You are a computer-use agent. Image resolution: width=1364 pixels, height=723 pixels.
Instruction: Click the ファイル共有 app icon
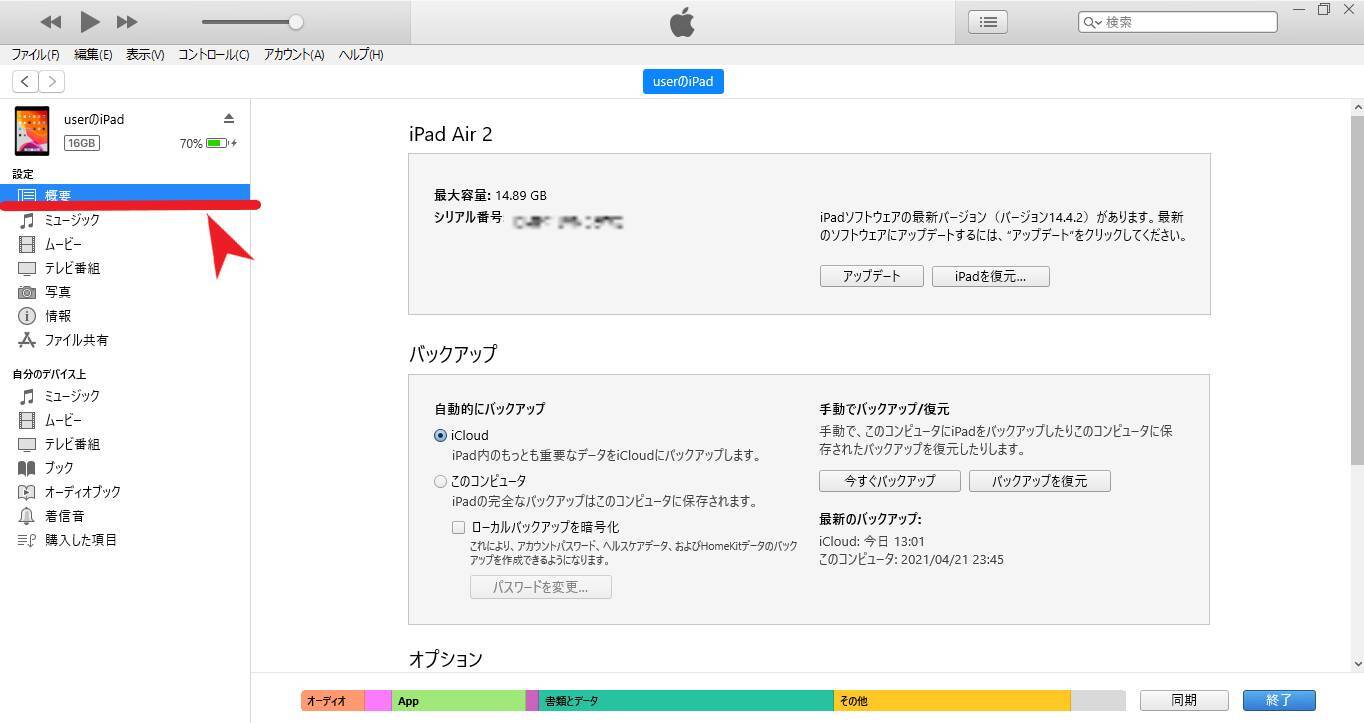pyautogui.click(x=27, y=340)
